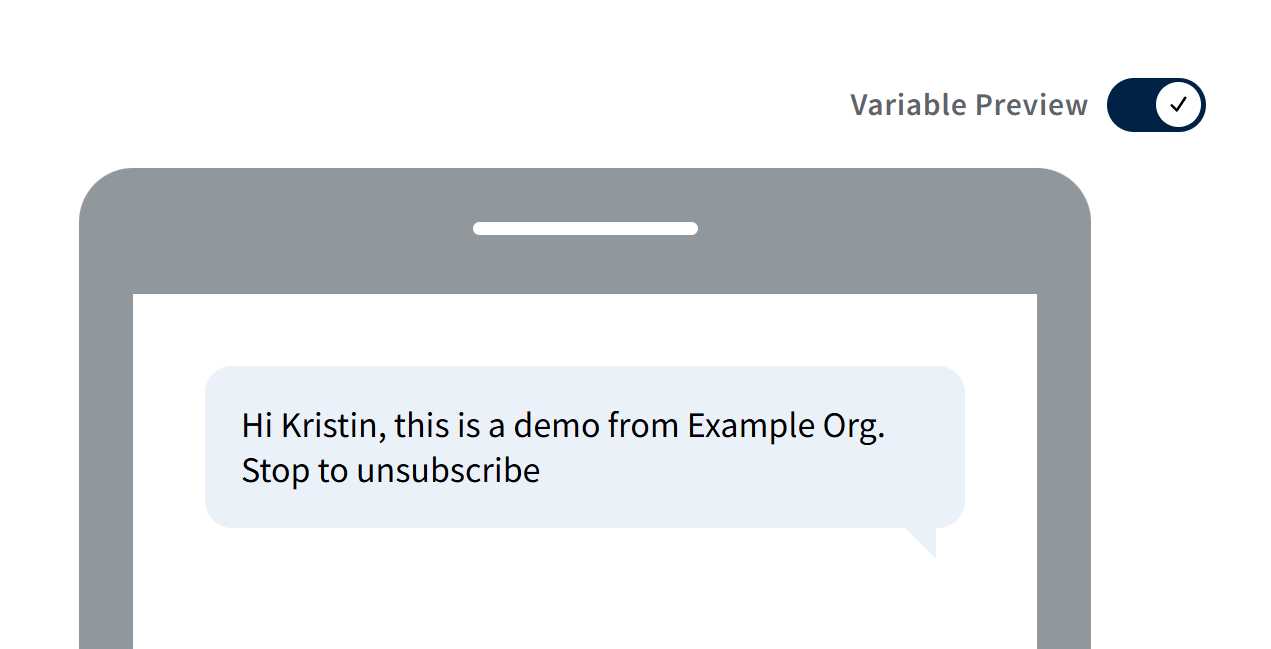
Task: Click the second line of the preview message
Action: (x=390, y=470)
